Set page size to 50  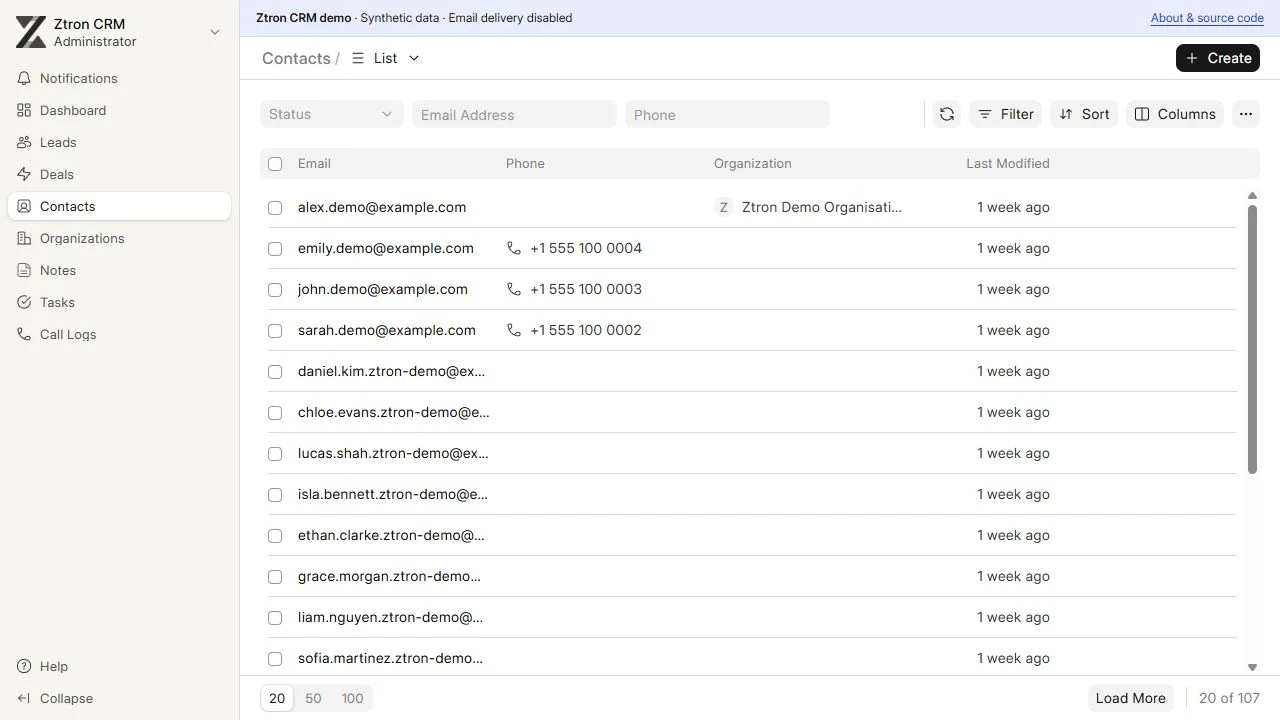point(313,698)
